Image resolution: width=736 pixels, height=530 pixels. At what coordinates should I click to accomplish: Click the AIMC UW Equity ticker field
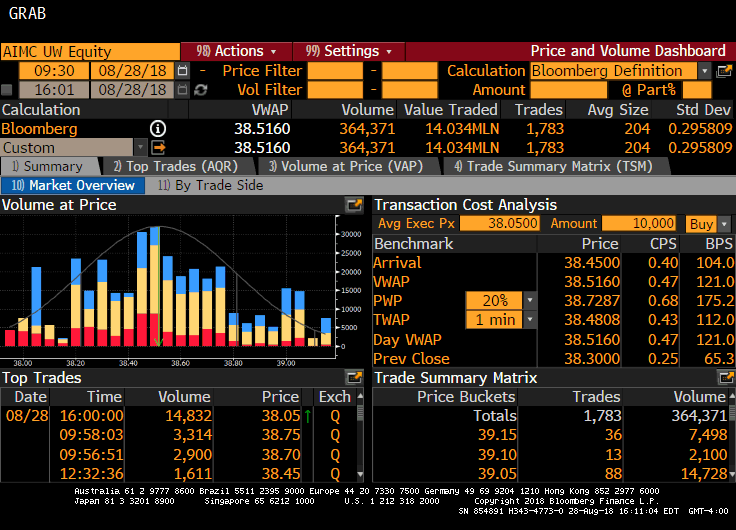[90, 51]
